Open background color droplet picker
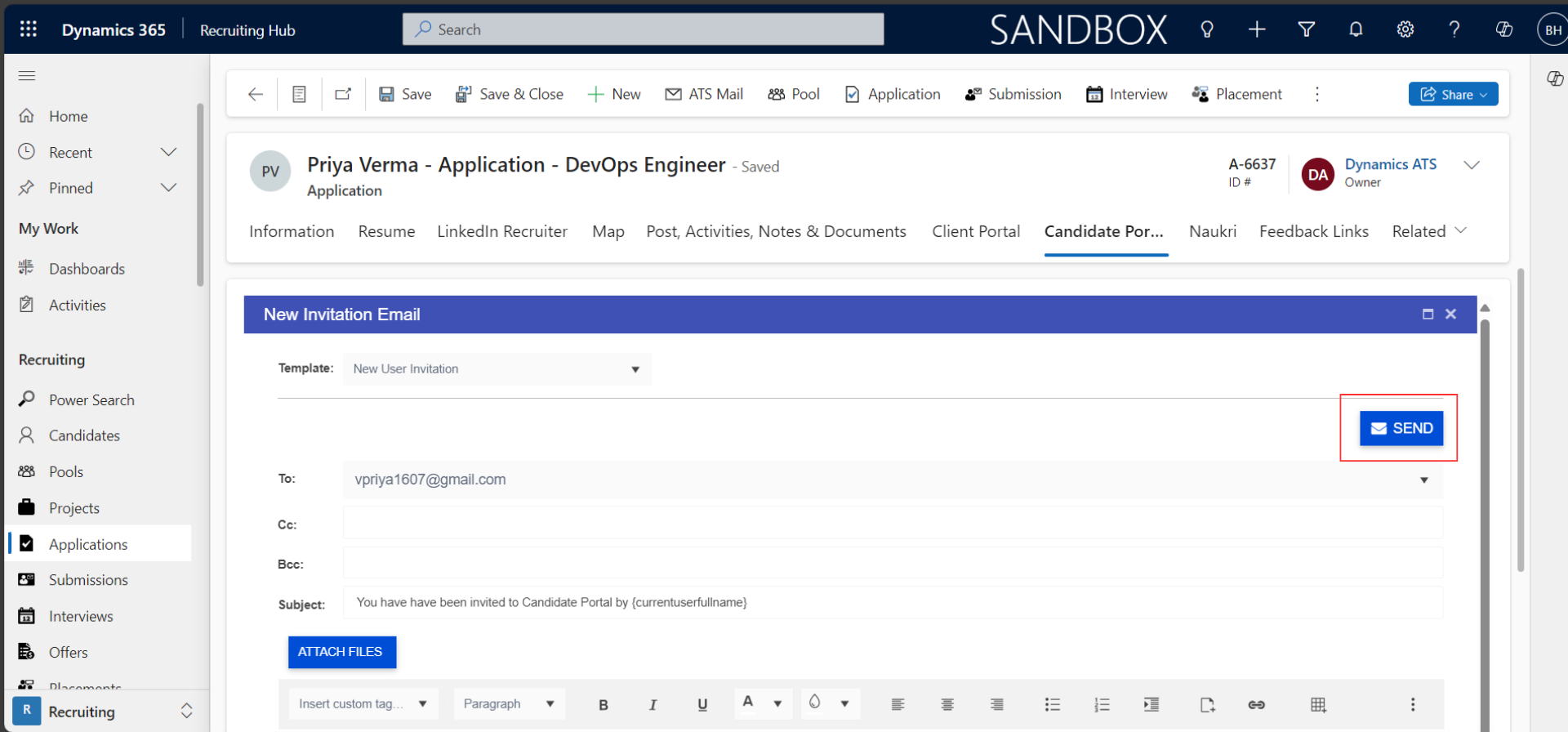1568x732 pixels. [x=814, y=703]
